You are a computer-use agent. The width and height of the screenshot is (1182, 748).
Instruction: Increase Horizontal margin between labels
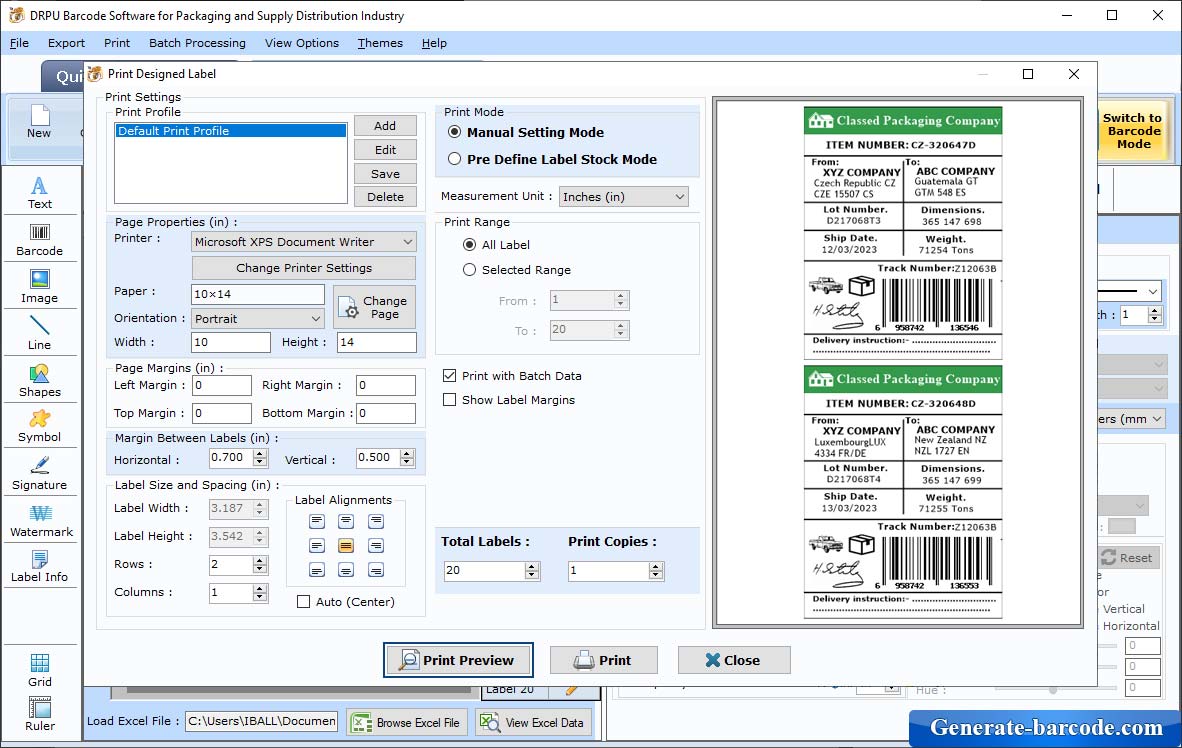(x=260, y=453)
